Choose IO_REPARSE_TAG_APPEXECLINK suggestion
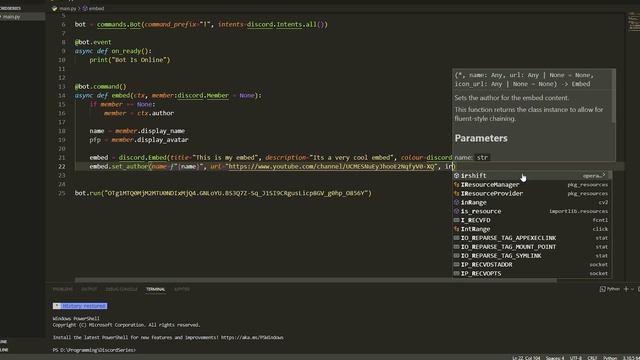640x360 pixels. (532, 238)
